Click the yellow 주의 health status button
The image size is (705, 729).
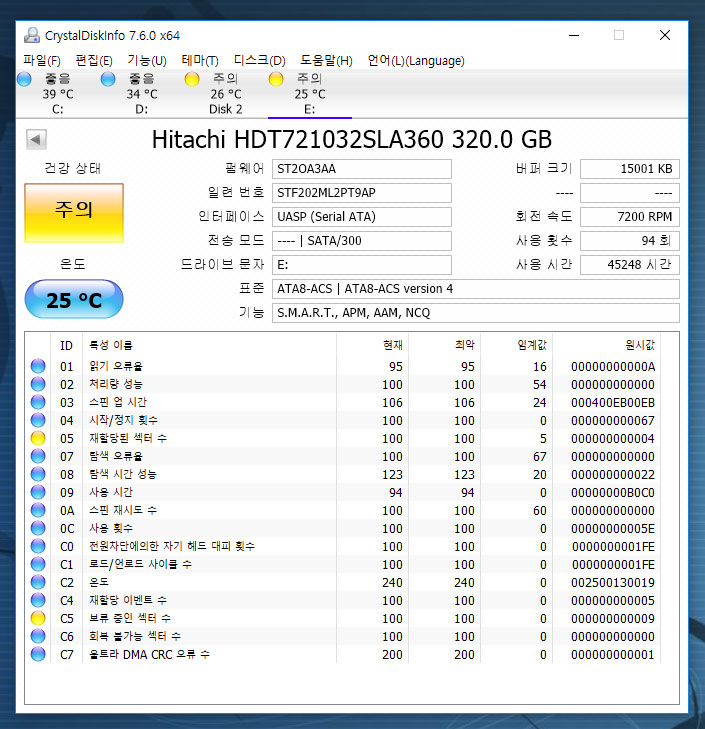[74, 212]
